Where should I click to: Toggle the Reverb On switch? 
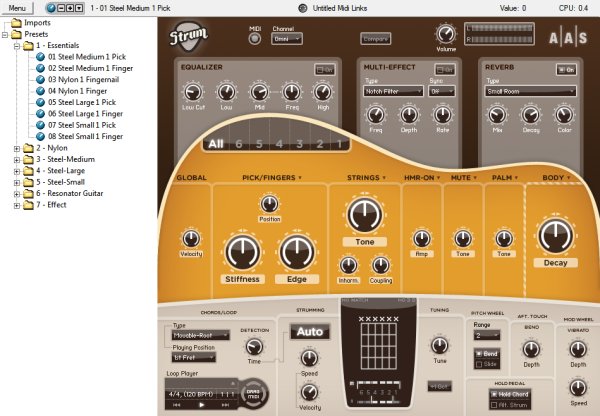566,70
